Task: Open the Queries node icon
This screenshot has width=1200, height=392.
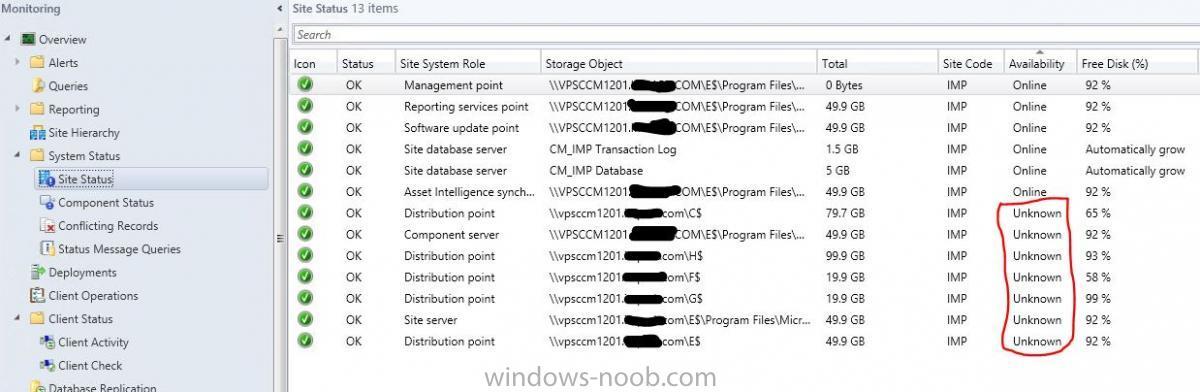Action: pos(38,86)
